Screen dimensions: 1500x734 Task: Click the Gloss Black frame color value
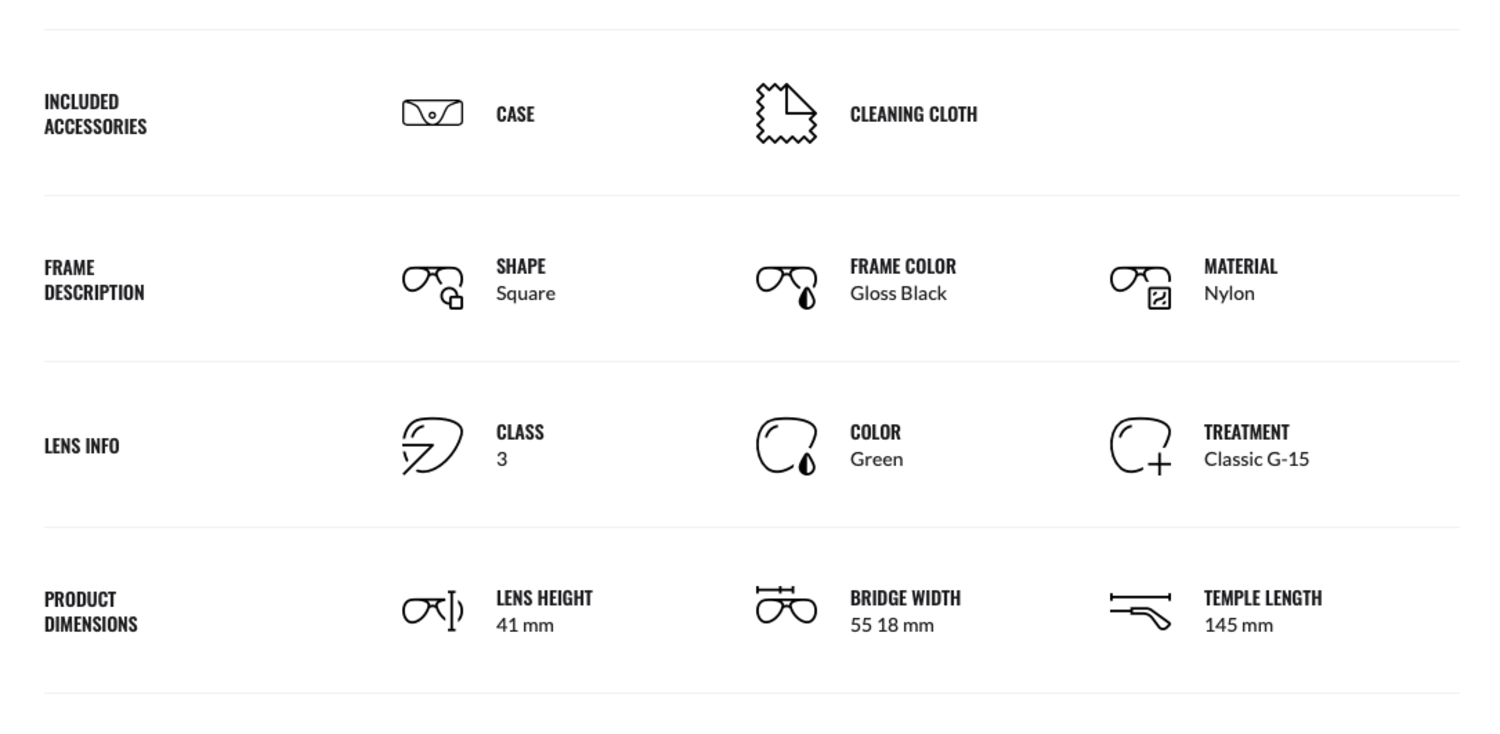click(x=898, y=293)
